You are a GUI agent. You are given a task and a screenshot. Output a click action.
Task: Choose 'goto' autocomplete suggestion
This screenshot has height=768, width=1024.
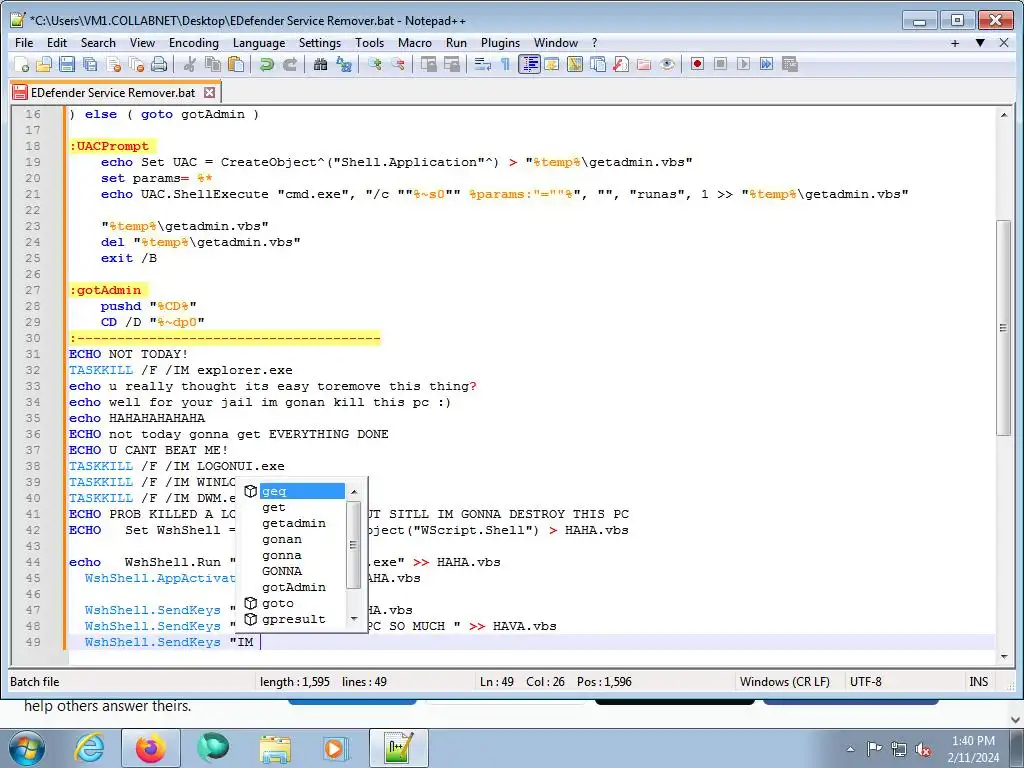click(x=278, y=603)
